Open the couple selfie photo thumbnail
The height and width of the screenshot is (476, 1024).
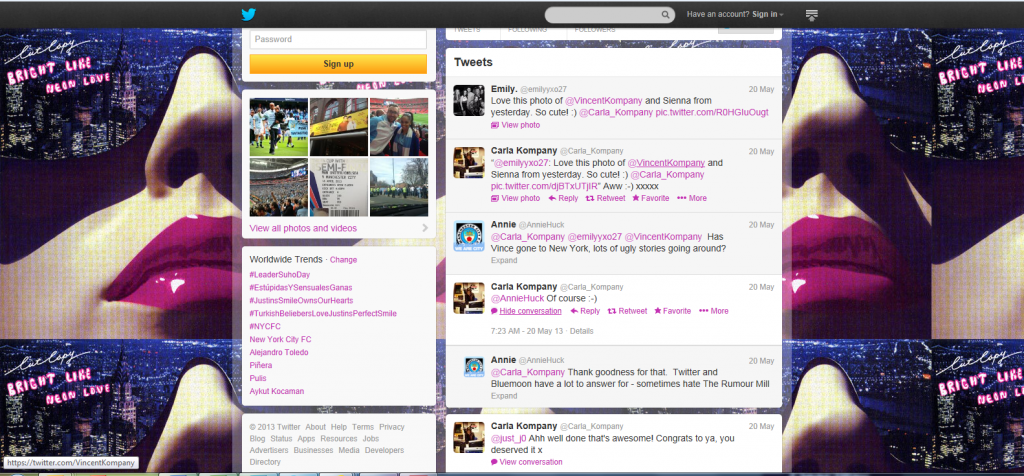coord(399,127)
